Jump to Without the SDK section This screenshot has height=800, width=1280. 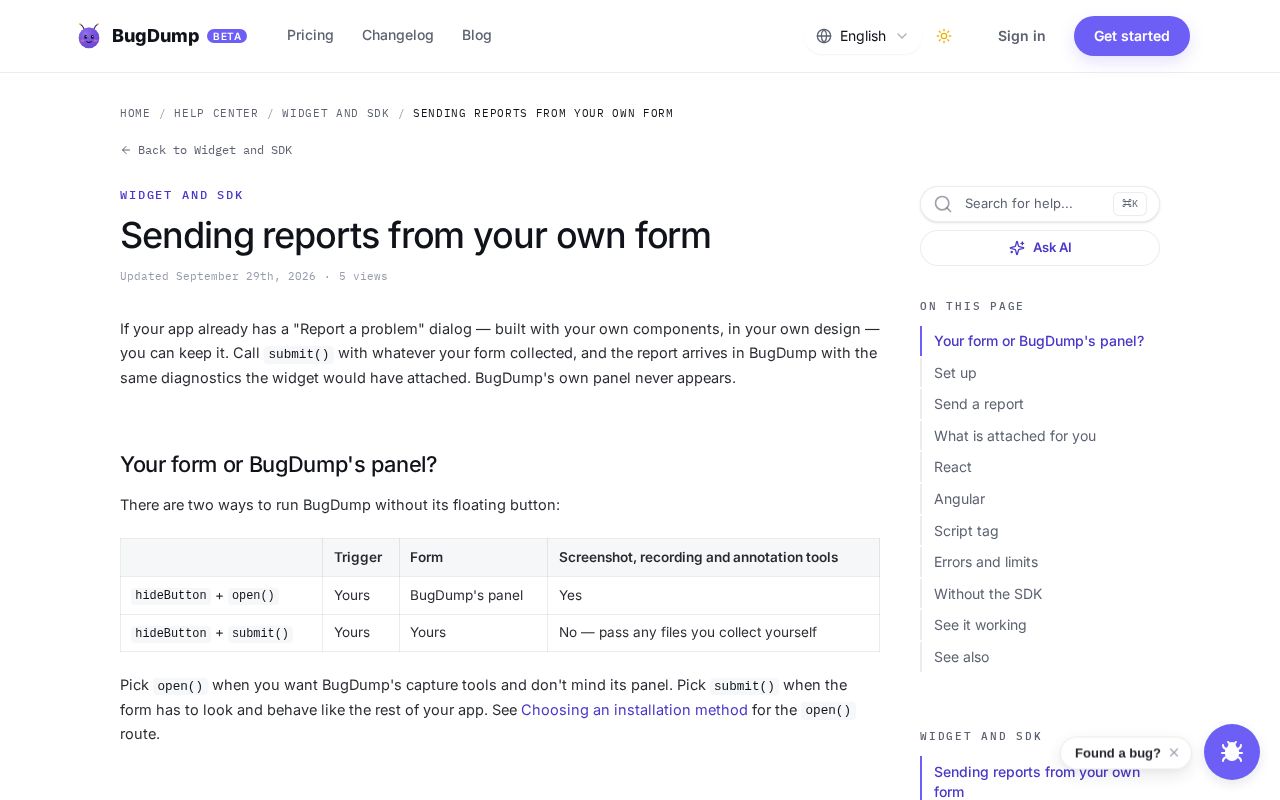point(988,594)
